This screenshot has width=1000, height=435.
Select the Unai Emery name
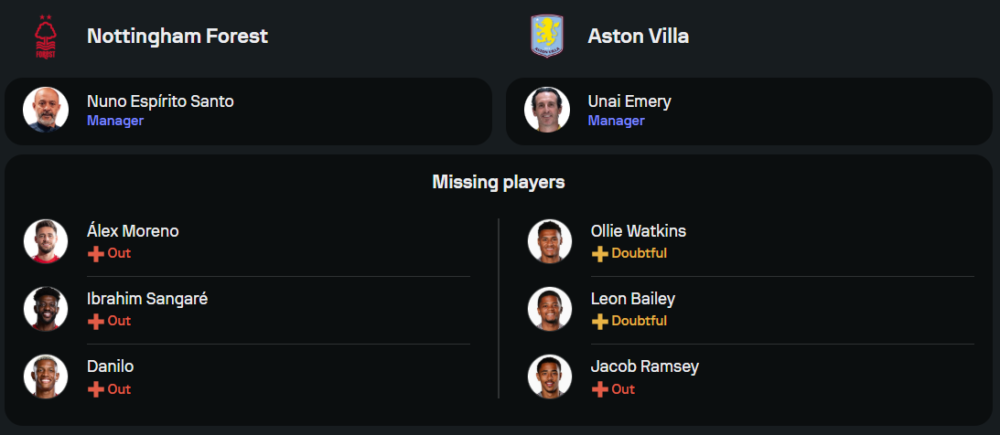629,101
